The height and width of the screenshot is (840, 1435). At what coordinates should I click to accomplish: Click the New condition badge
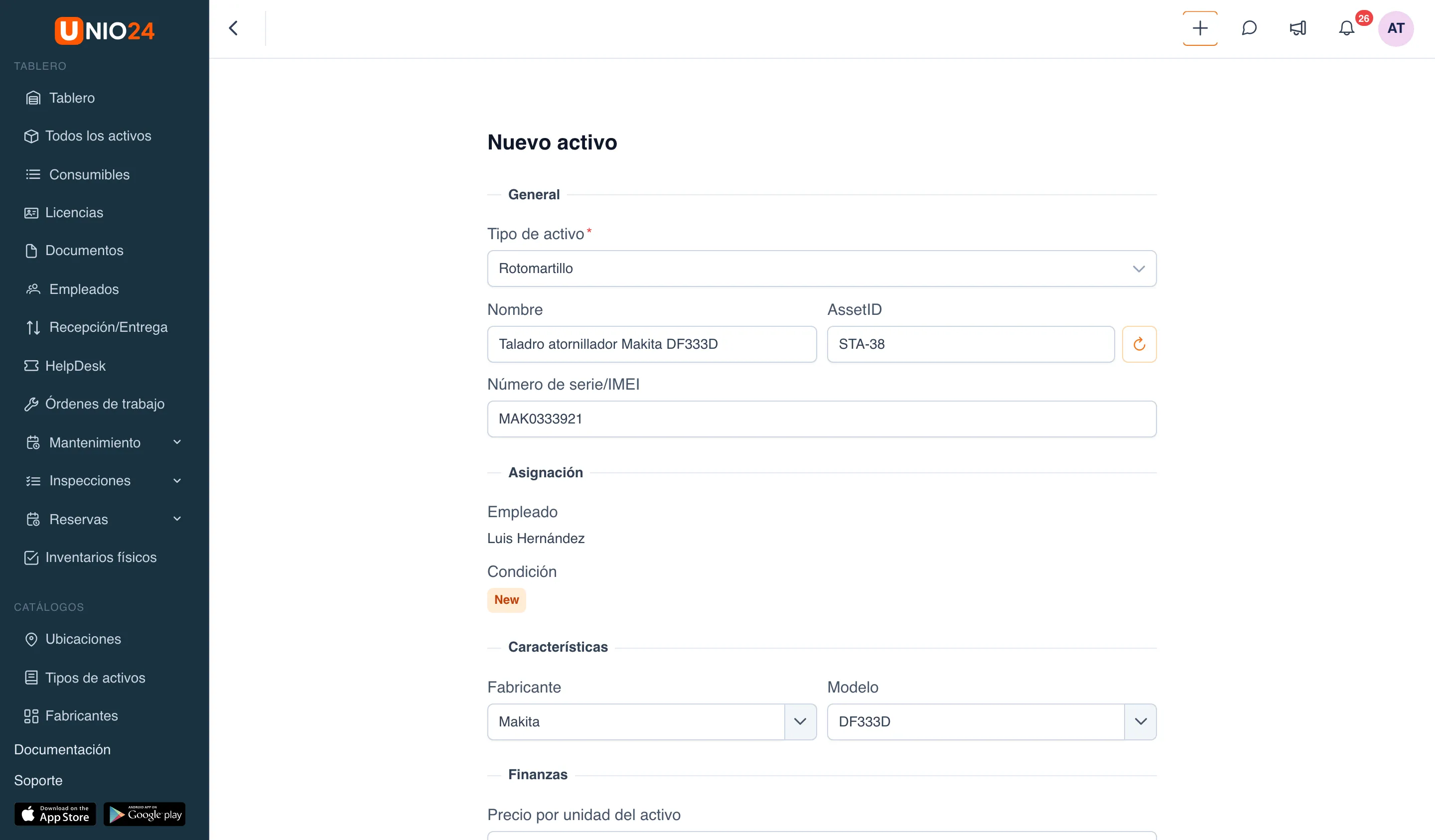[506, 600]
